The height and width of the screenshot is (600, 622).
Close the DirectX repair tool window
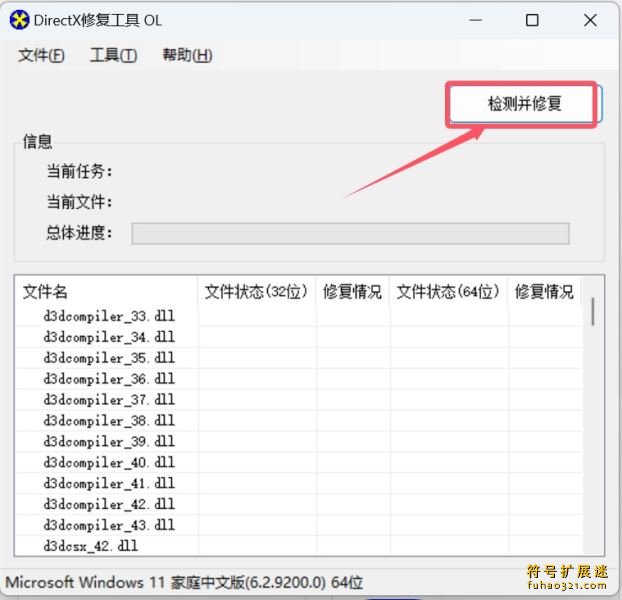click(590, 20)
